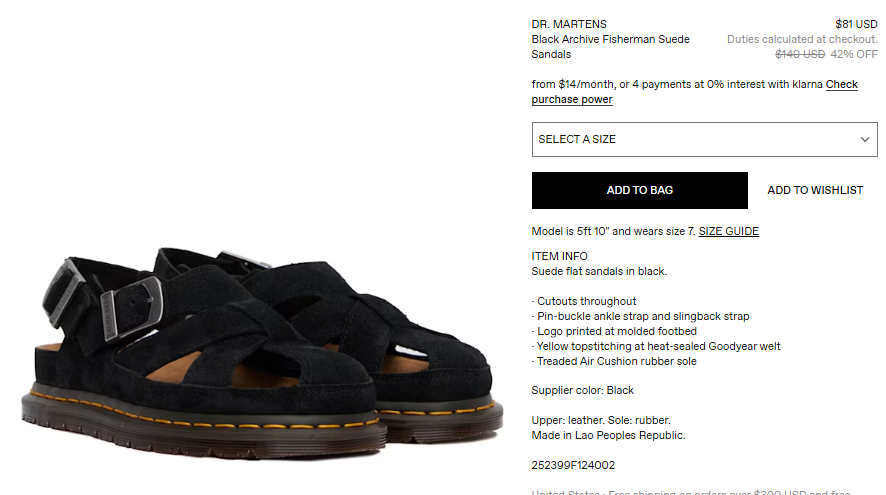Screen dimensions: 886x495
Task: Click the Supplier color: Black text
Action: coord(583,390)
